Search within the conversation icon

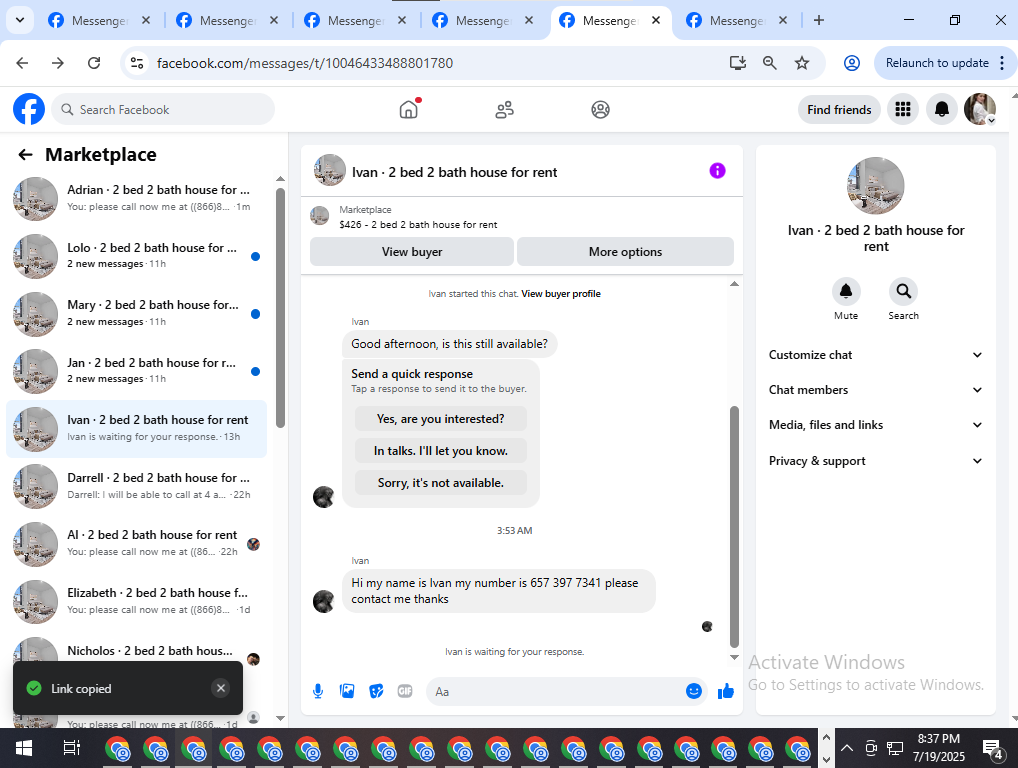pyautogui.click(x=903, y=291)
